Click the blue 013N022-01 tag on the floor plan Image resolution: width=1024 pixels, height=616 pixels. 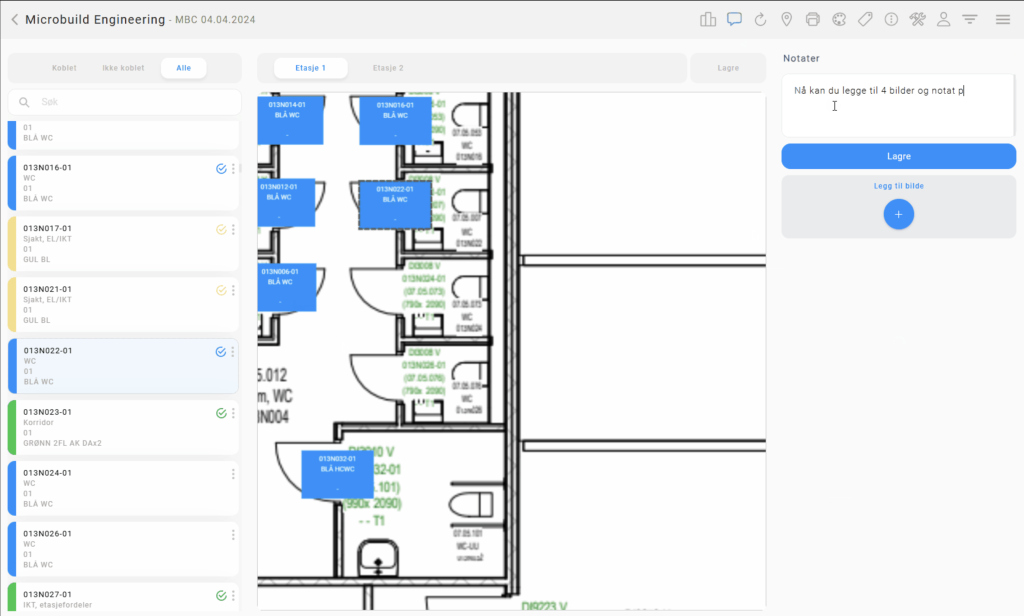click(x=394, y=204)
